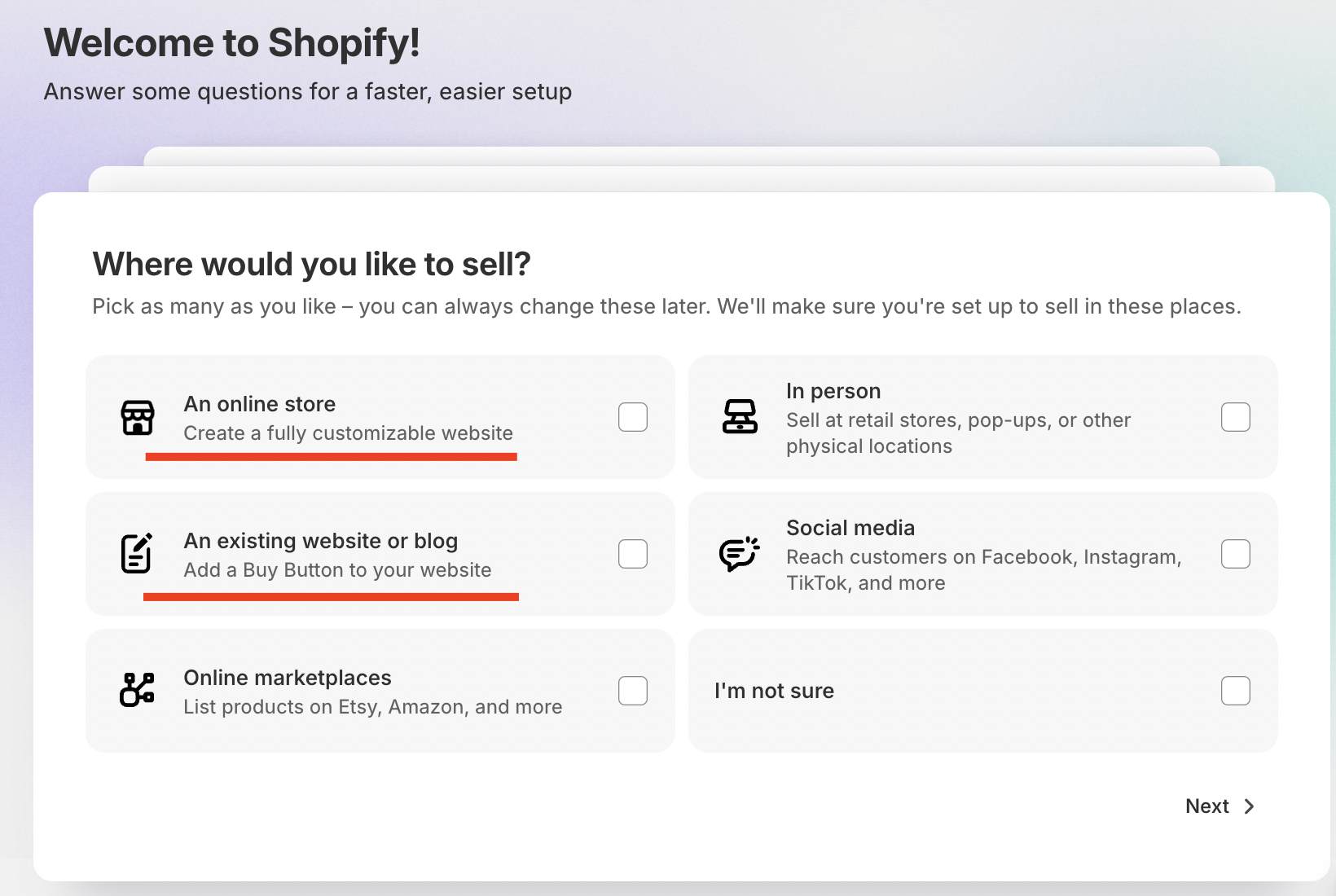Tick the Social media checkbox
The height and width of the screenshot is (896, 1336).
click(1236, 554)
